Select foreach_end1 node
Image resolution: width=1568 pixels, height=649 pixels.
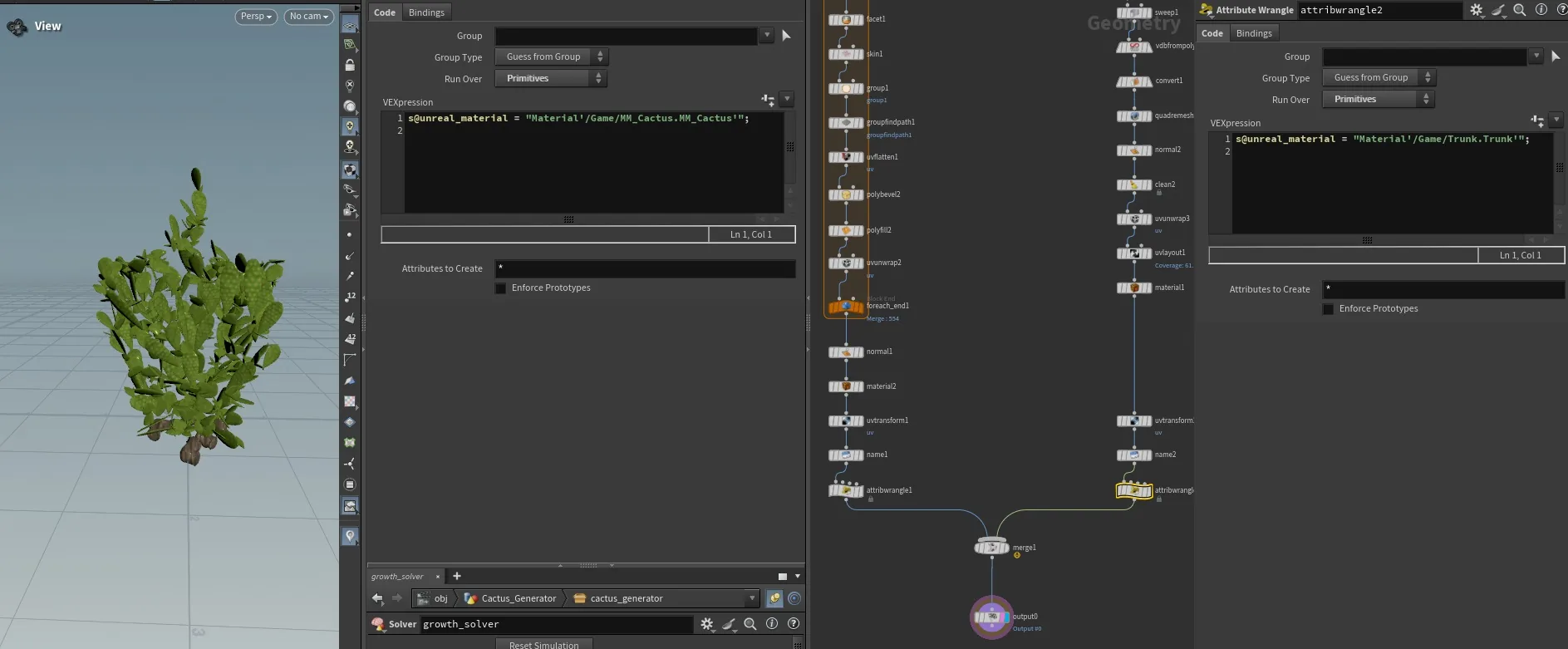click(x=846, y=307)
